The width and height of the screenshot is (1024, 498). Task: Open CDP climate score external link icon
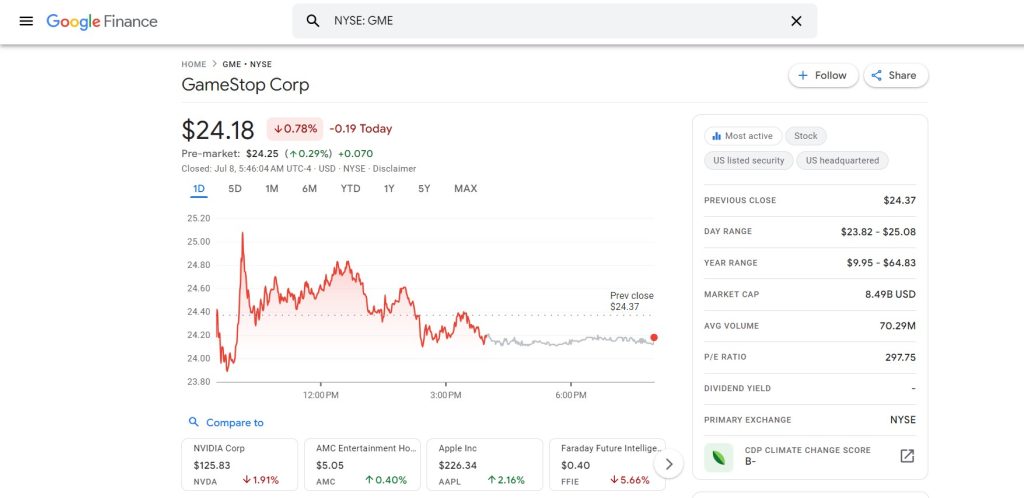(x=907, y=456)
